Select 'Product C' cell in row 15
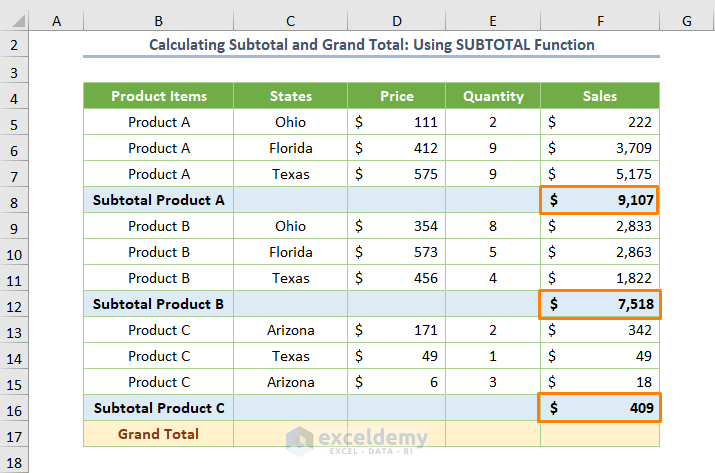715x473 pixels. pyautogui.click(x=158, y=382)
